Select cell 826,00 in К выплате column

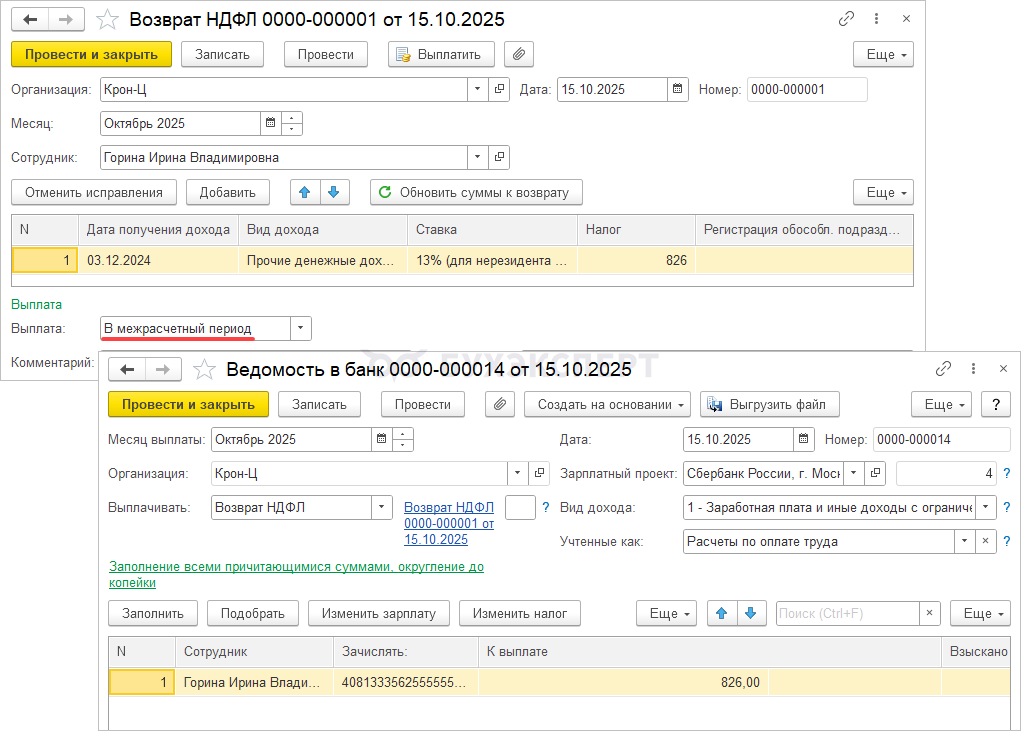pyautogui.click(x=623, y=682)
